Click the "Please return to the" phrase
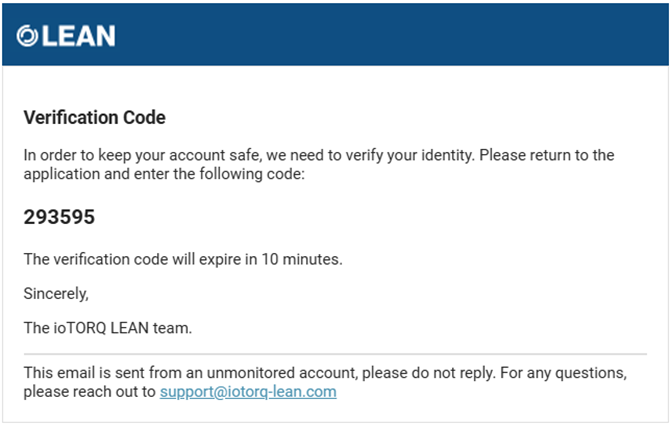This screenshot has height=426, width=670. tap(547, 155)
